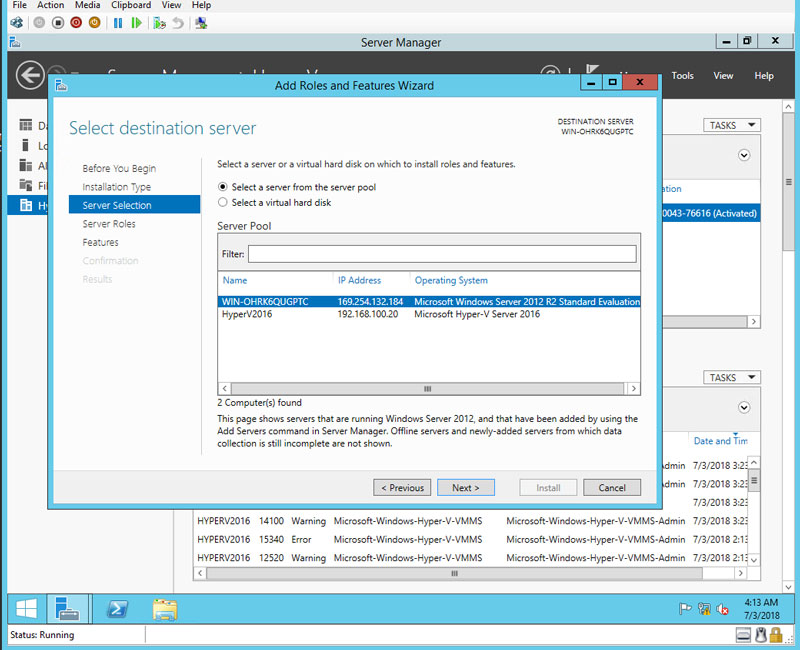Image resolution: width=800 pixels, height=650 pixels.
Task: Sort by Operating System column header
Action: click(x=451, y=280)
